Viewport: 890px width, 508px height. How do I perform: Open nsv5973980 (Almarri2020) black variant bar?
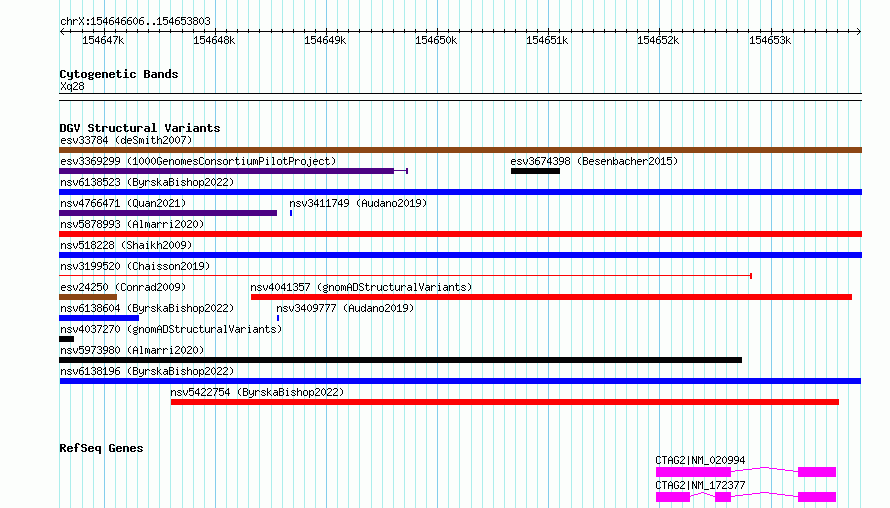[x=400, y=360]
